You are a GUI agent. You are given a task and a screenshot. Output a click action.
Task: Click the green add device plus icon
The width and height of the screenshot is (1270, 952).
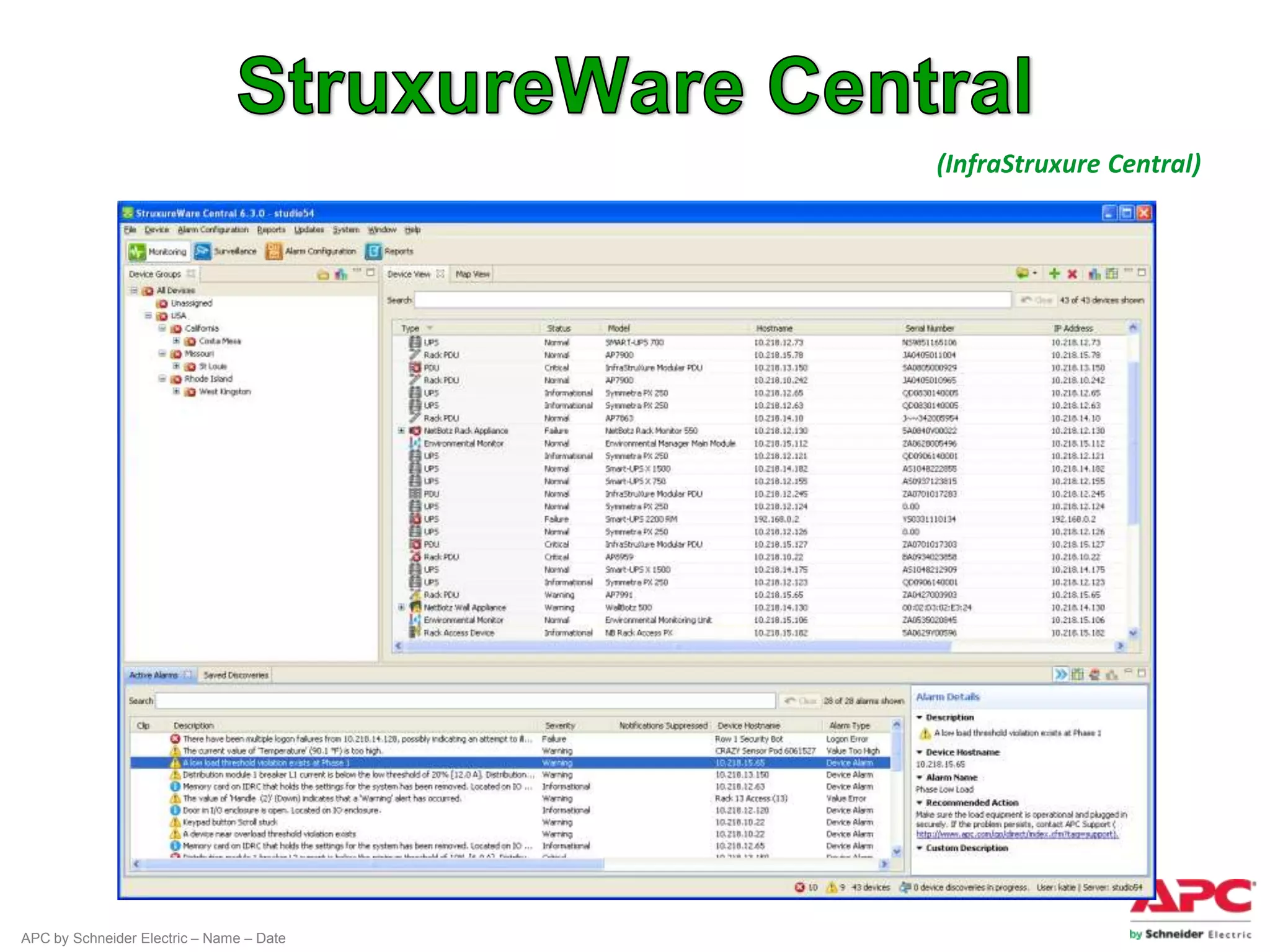tap(1054, 273)
